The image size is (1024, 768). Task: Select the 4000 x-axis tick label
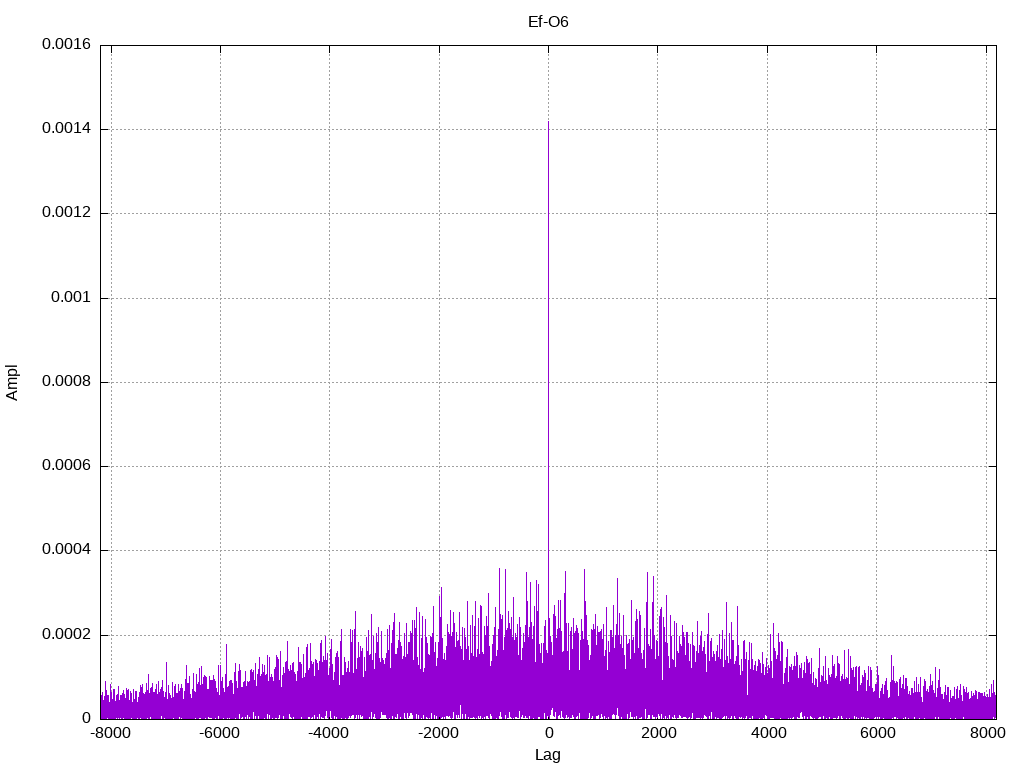tap(768, 733)
